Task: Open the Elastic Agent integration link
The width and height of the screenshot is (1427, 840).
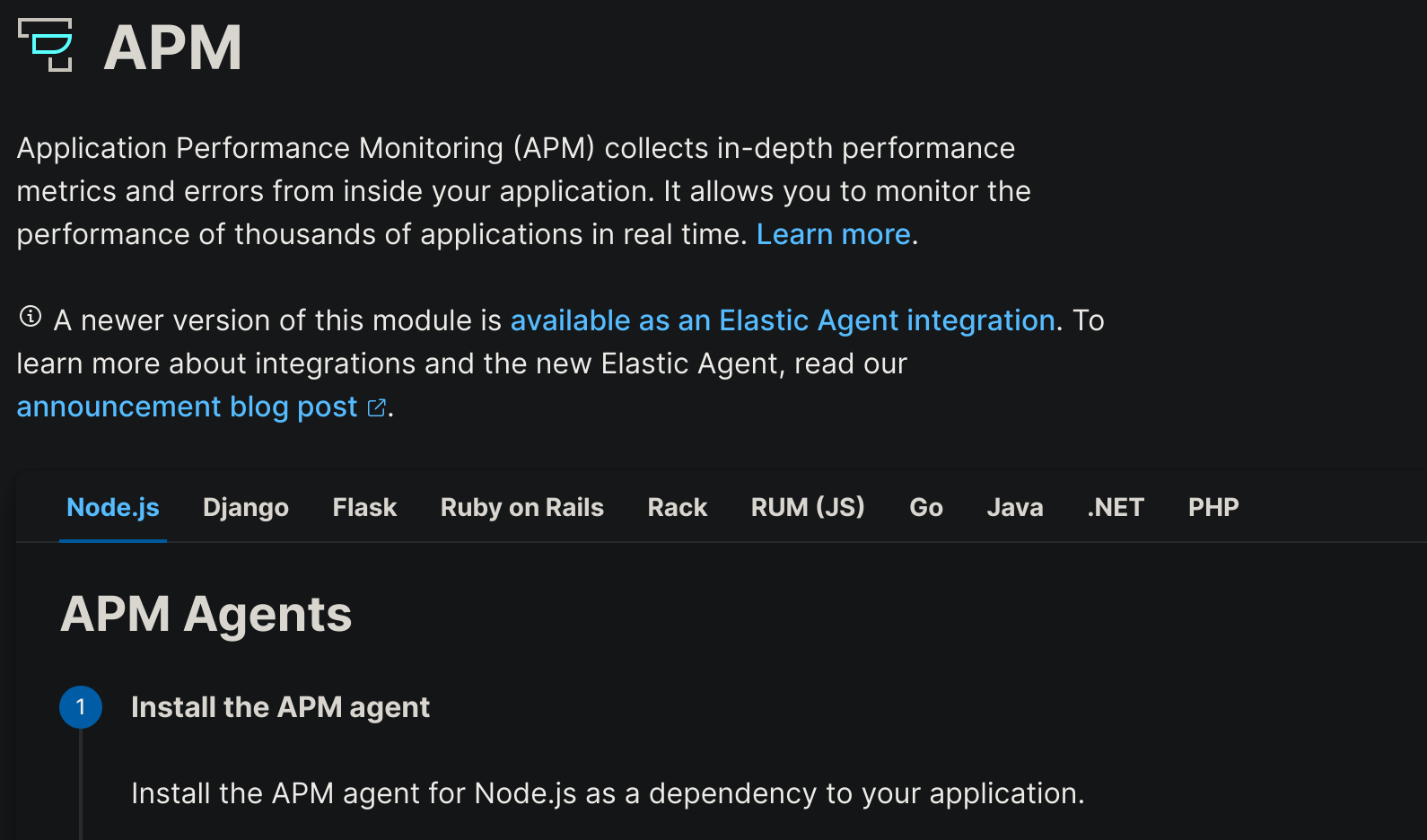Action: (784, 320)
